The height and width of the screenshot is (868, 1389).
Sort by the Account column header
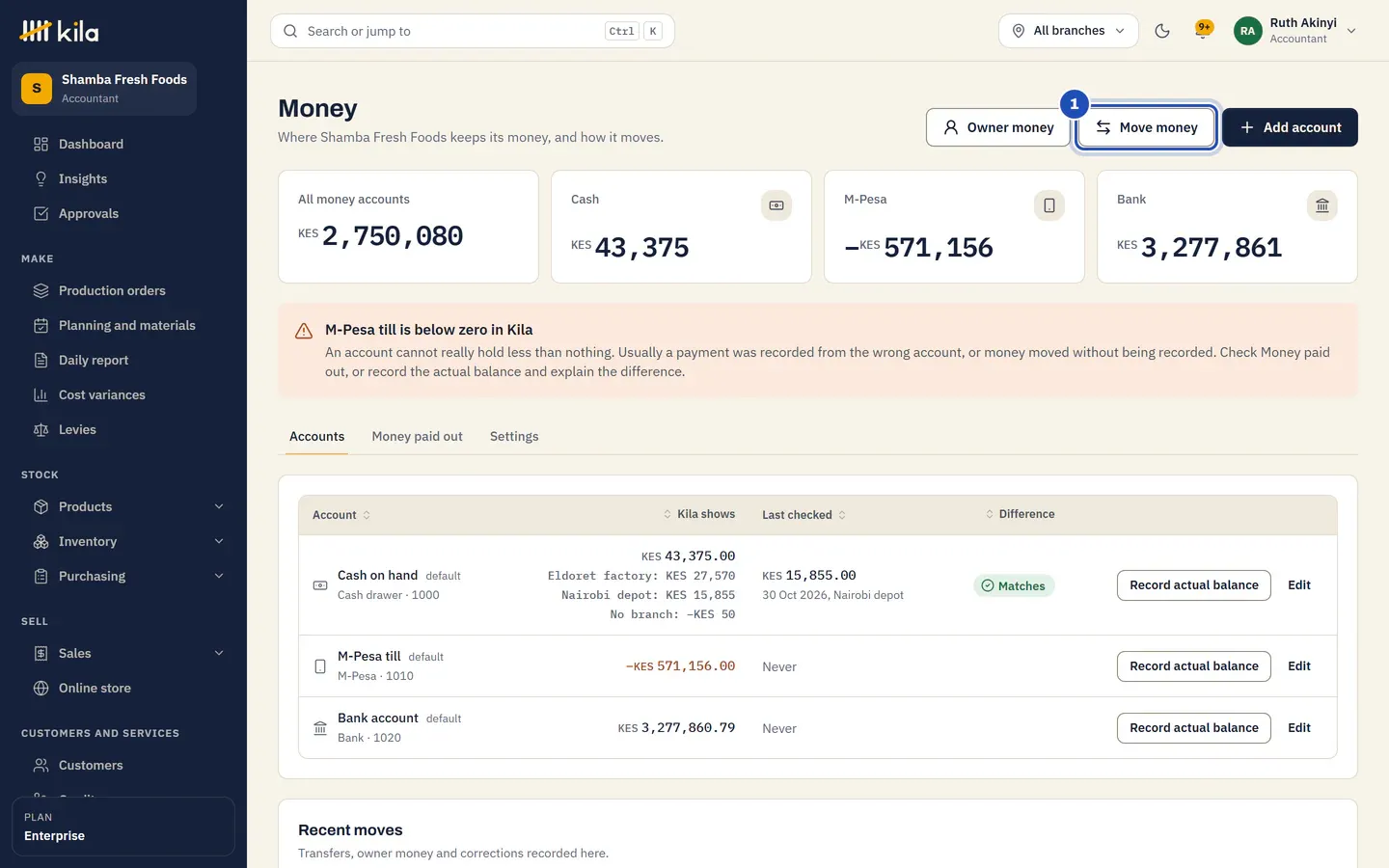pyautogui.click(x=341, y=515)
